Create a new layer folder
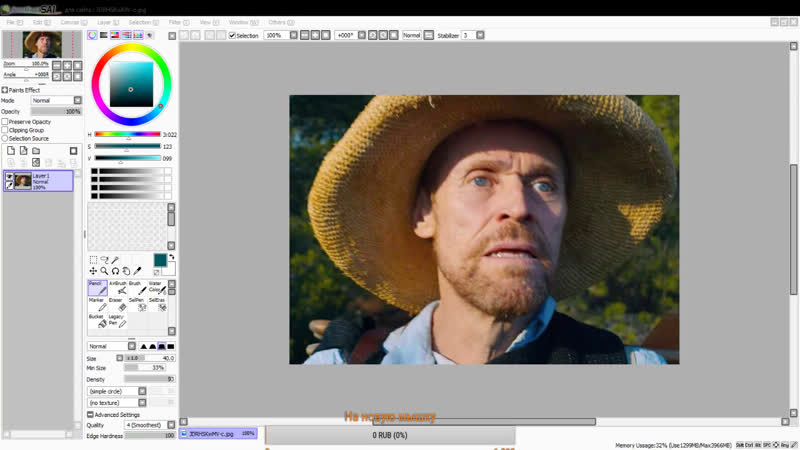This screenshot has width=800, height=450. click(x=36, y=151)
